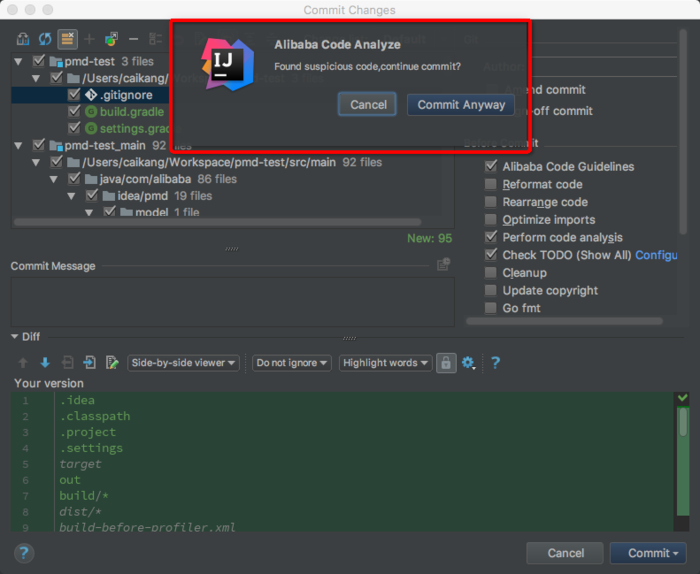Click the Commit Anyway button
700x574 pixels.
click(x=461, y=104)
